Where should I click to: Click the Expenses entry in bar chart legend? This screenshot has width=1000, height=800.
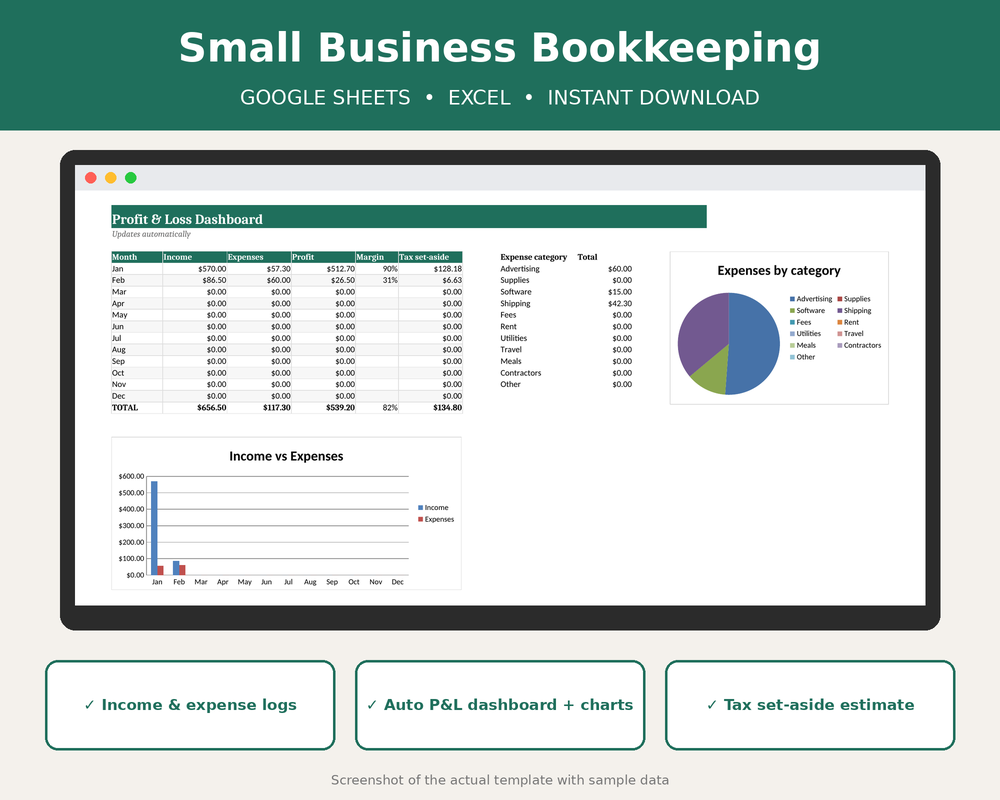[436, 519]
